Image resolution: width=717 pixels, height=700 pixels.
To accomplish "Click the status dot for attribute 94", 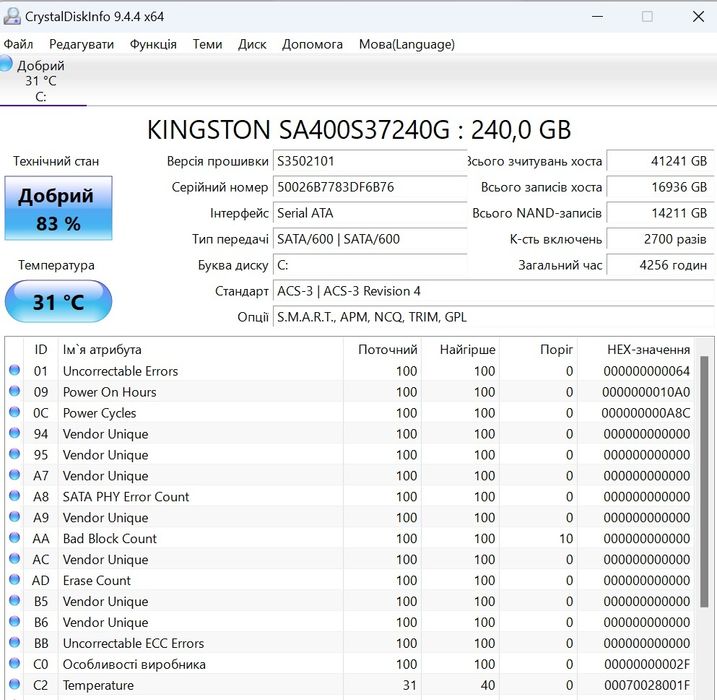I will coord(15,433).
